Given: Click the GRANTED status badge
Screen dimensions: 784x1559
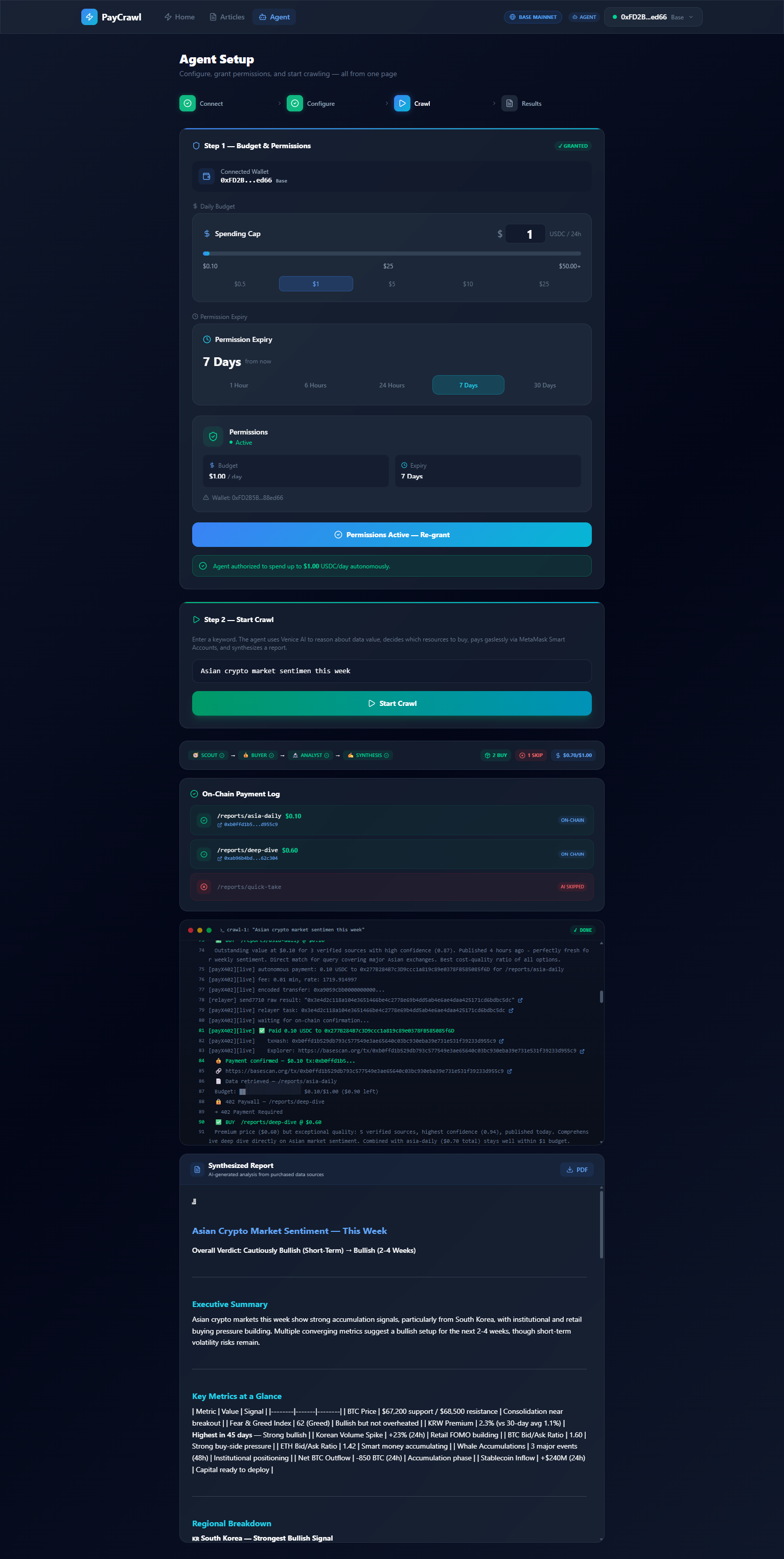Looking at the screenshot, I should [x=572, y=146].
